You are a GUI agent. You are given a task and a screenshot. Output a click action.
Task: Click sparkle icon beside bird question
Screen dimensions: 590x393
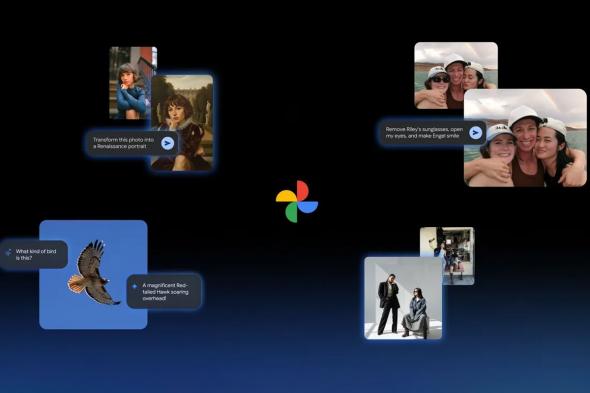click(8, 253)
